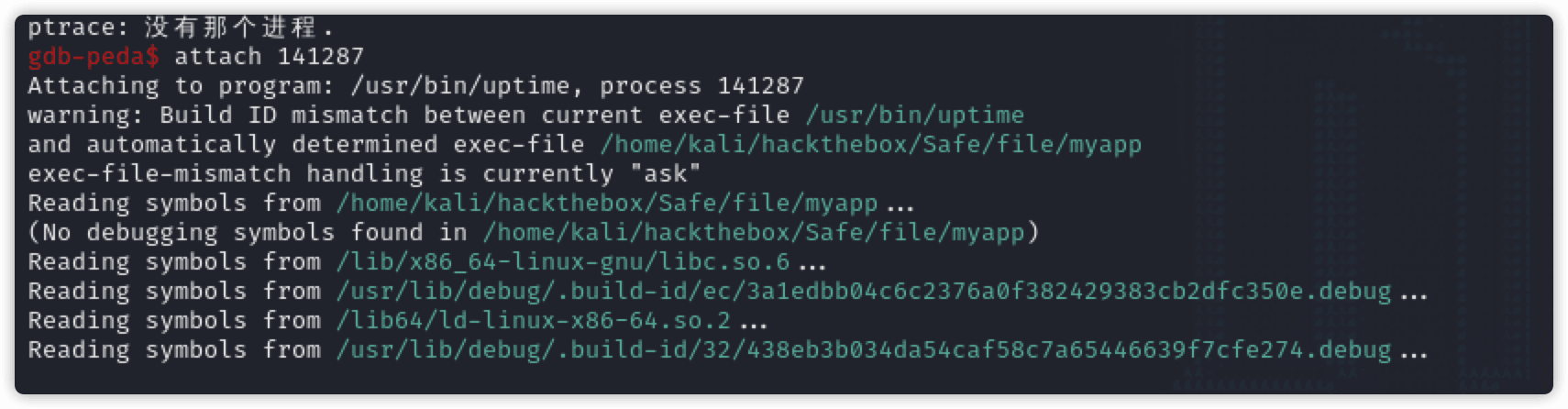Click the red gdb-peda$ prompt
This screenshot has width=1568, height=409.
pos(93,57)
